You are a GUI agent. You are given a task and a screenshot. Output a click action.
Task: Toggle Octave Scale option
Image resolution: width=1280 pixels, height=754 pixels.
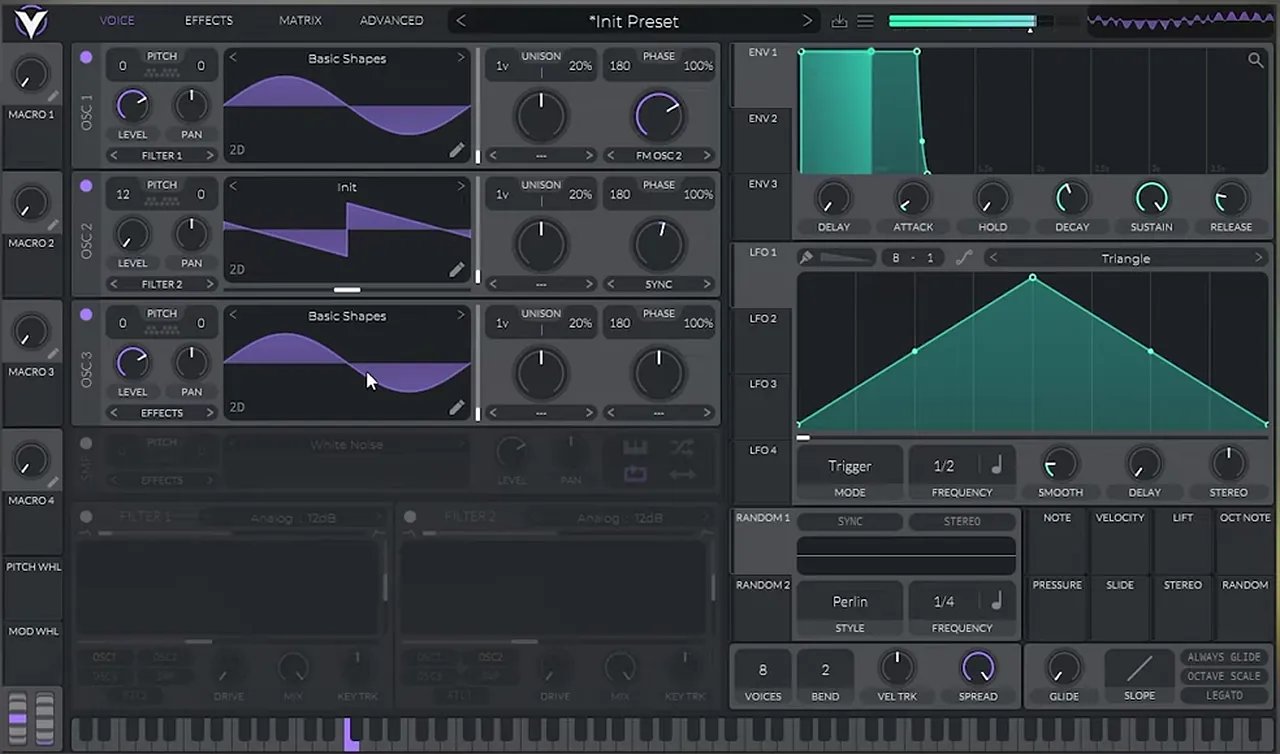tap(1224, 676)
